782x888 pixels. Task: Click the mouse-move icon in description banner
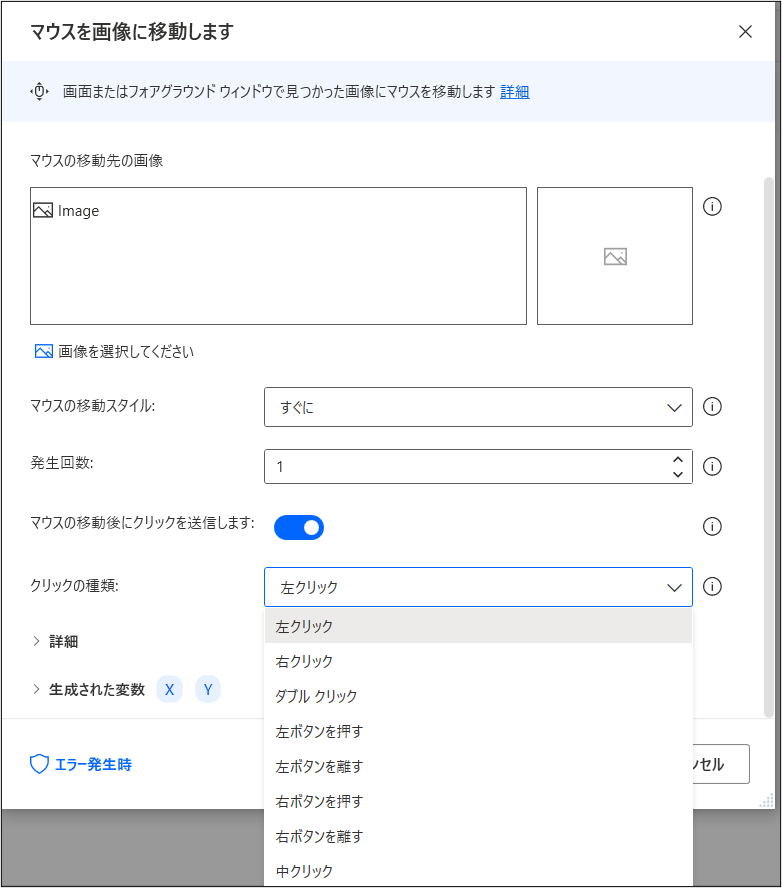39,91
